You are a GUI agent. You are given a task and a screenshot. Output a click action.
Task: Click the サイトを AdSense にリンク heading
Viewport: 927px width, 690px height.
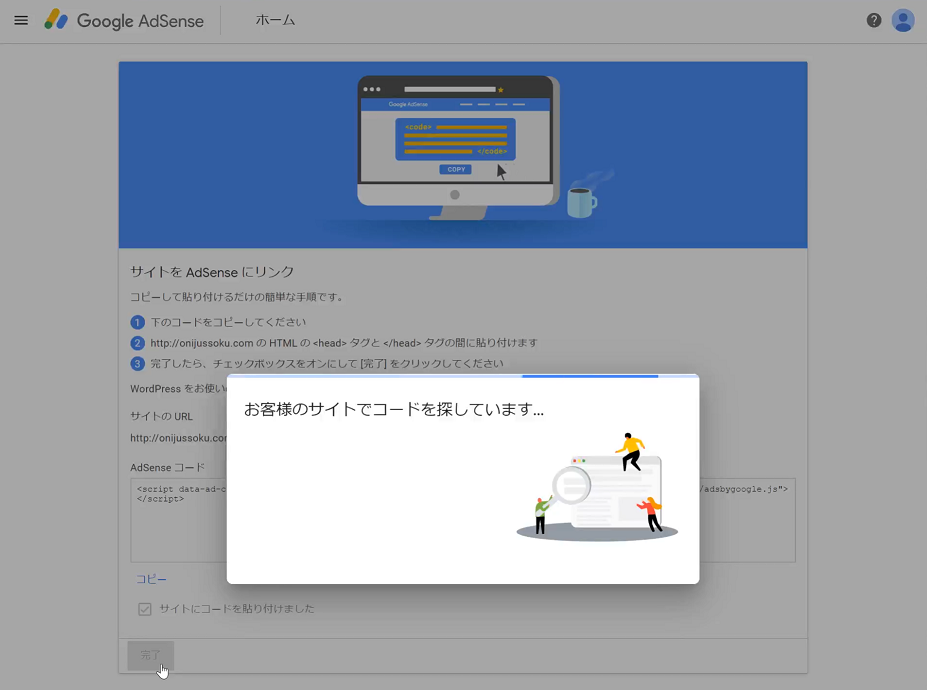212,272
